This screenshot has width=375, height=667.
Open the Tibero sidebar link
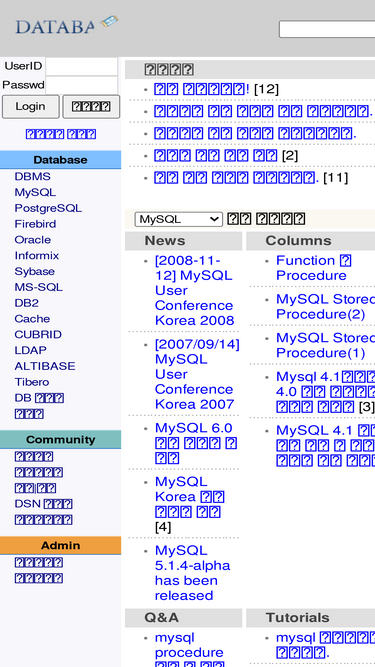tap(31, 382)
